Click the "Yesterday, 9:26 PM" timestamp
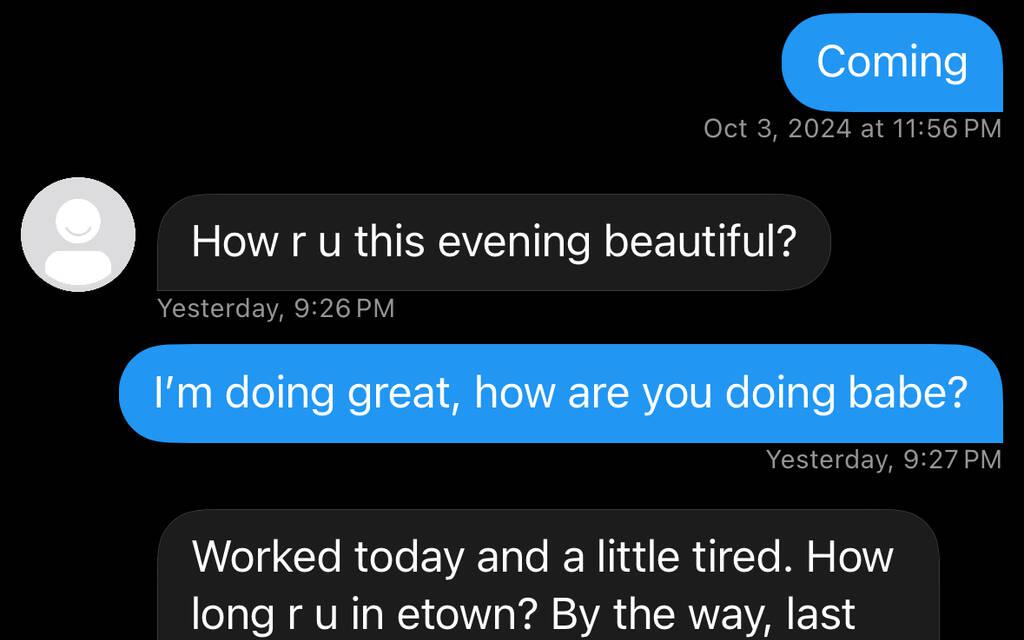The image size is (1024, 640). pos(276,309)
